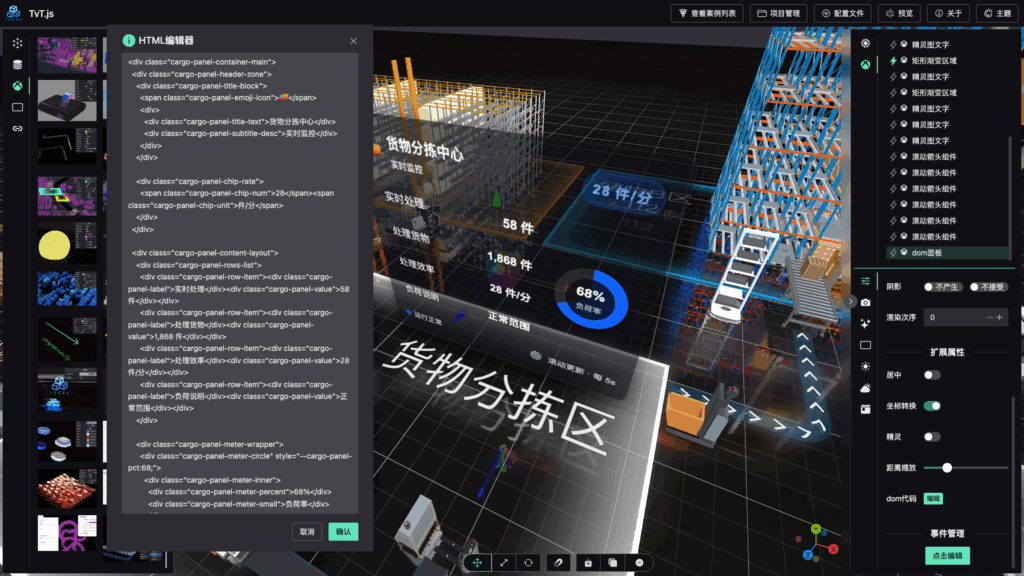Open the sun lighting settings icon
This screenshot has width=1024, height=576.
(865, 366)
